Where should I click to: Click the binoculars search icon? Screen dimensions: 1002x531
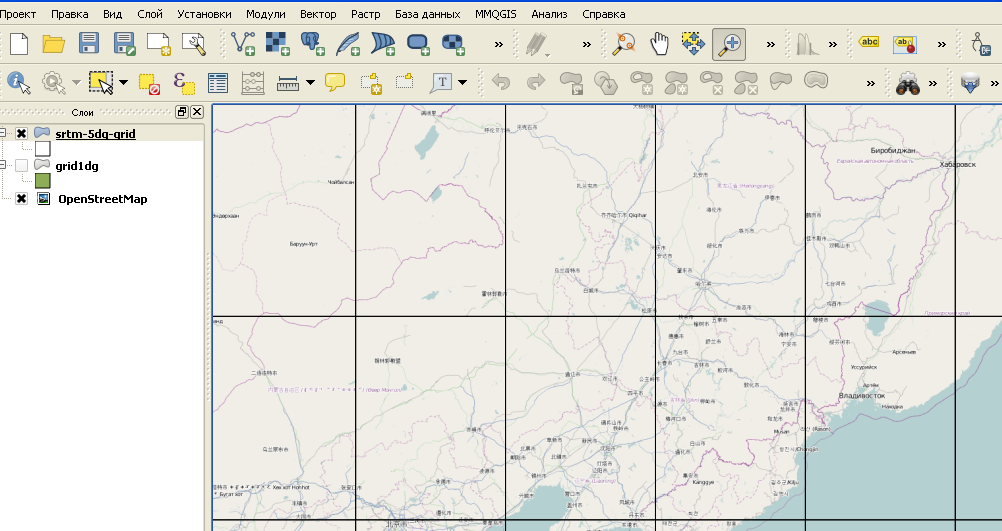pos(907,82)
